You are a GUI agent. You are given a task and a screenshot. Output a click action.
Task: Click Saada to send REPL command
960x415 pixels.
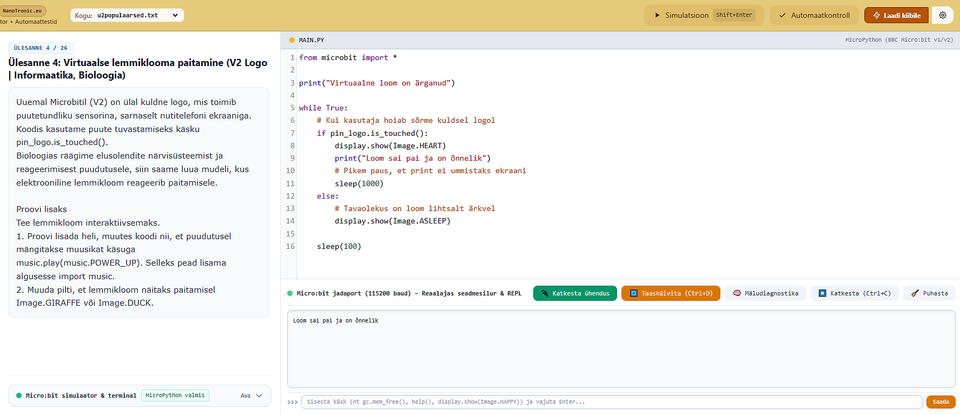pyautogui.click(x=940, y=402)
